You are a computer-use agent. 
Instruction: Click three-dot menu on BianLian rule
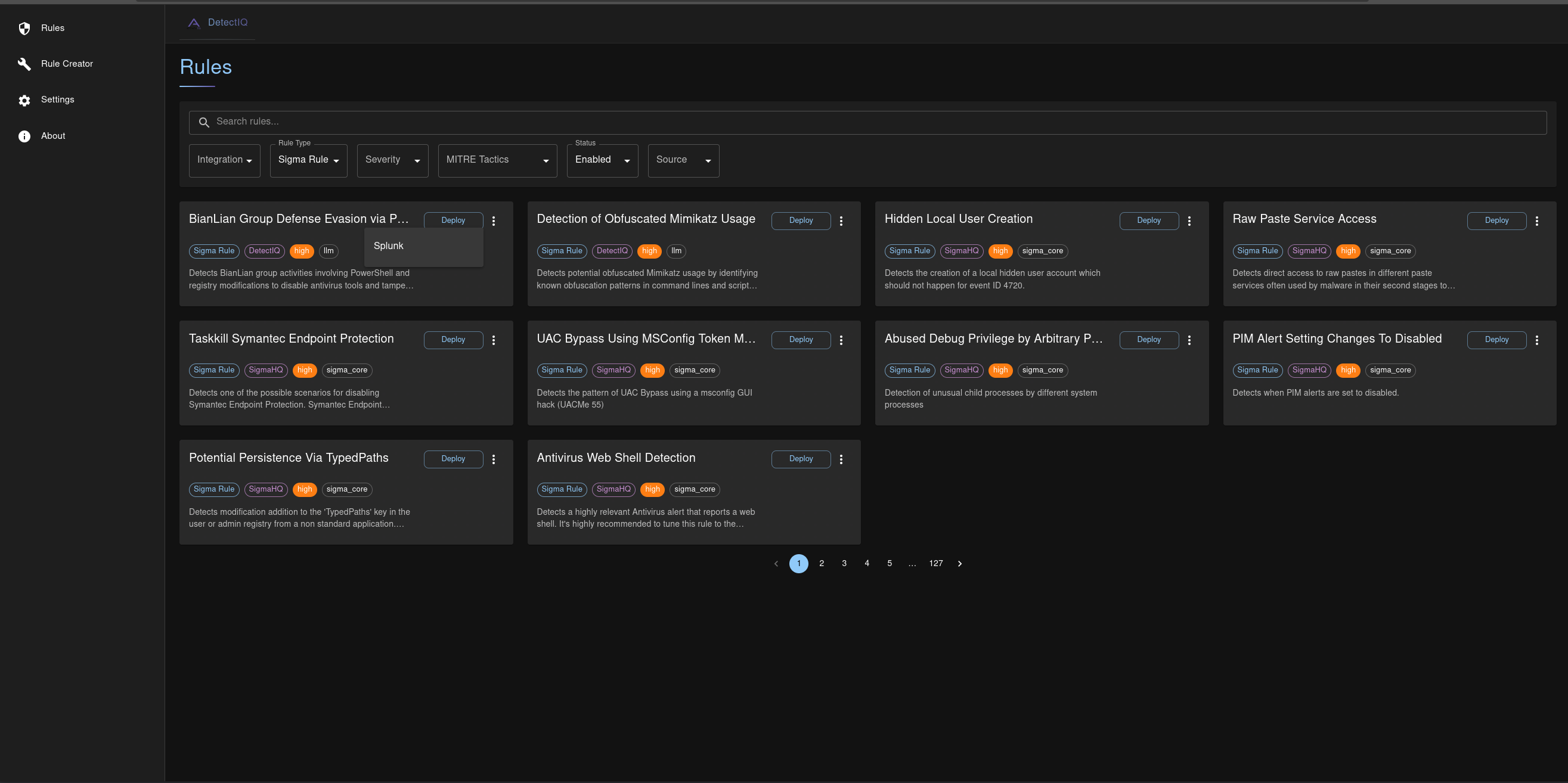[494, 220]
